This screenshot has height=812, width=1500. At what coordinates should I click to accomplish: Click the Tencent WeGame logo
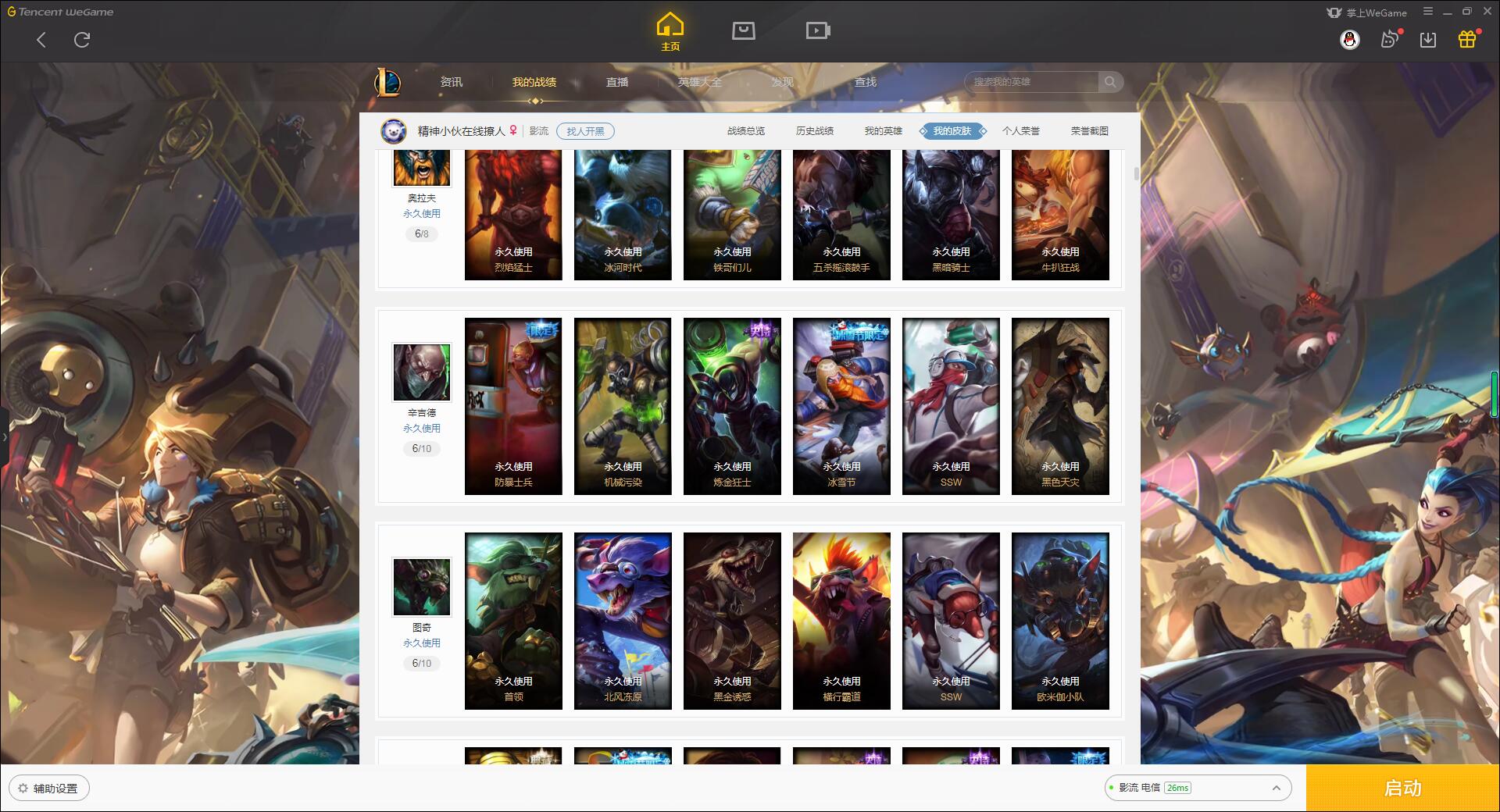click(x=60, y=12)
